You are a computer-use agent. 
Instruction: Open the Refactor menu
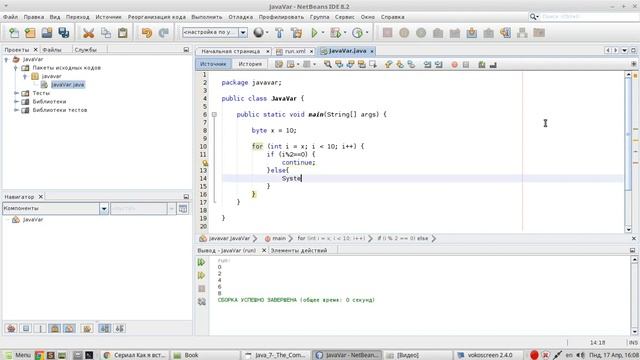(157, 17)
